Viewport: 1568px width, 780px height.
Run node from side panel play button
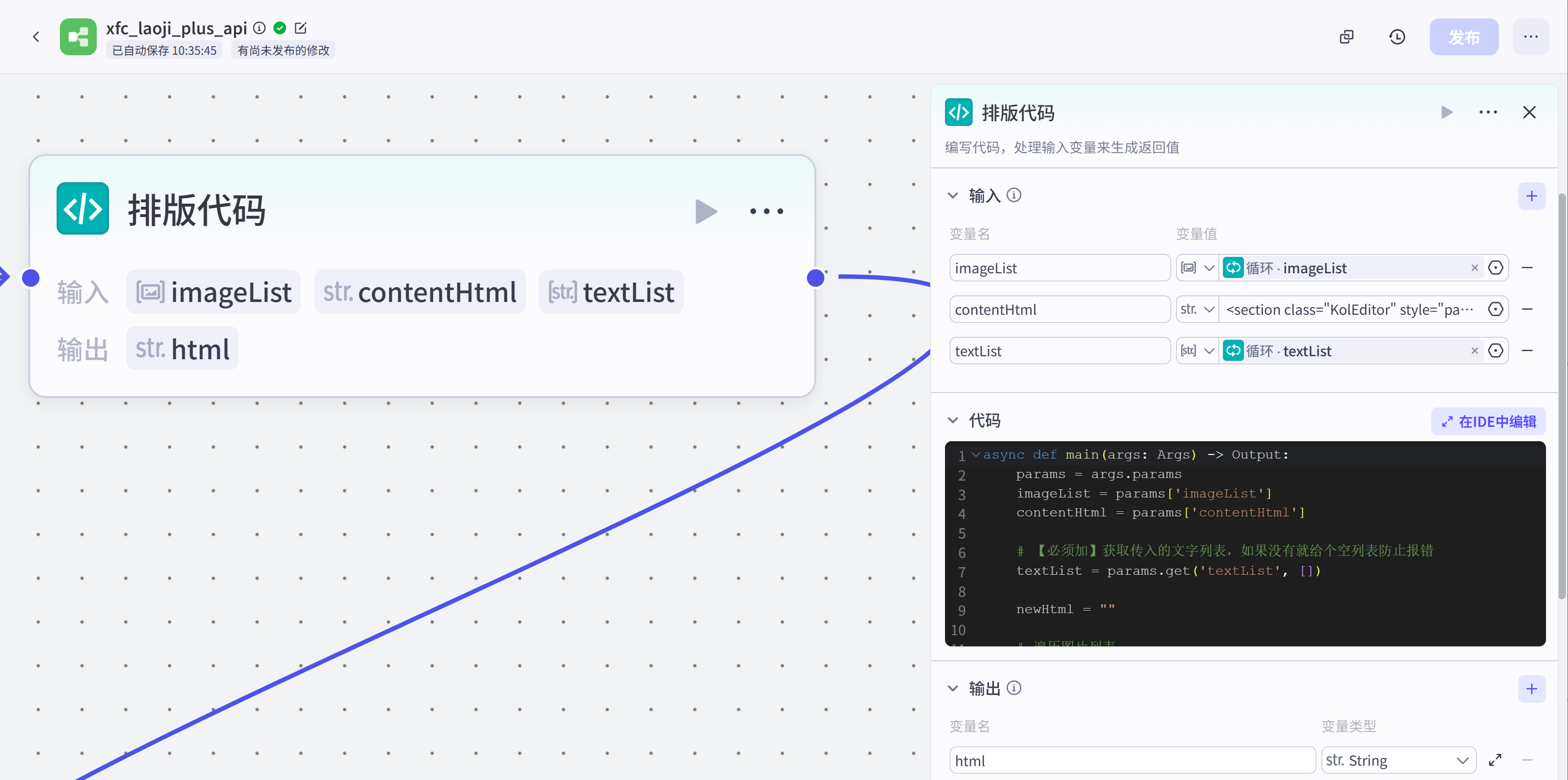[x=1446, y=112]
